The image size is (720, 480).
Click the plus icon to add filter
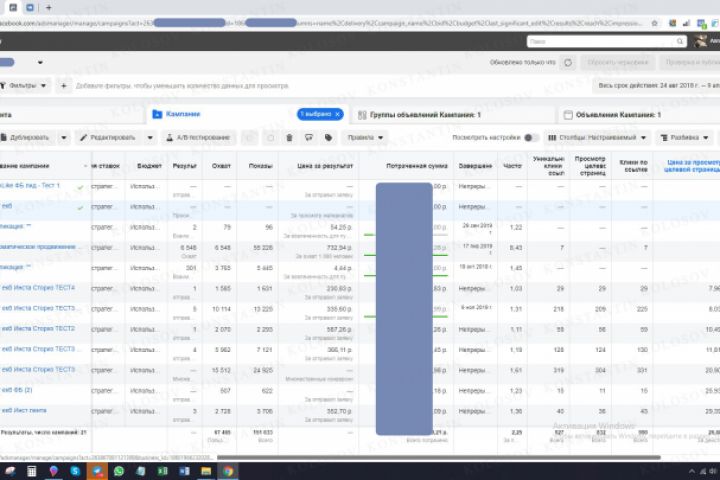coord(64,85)
